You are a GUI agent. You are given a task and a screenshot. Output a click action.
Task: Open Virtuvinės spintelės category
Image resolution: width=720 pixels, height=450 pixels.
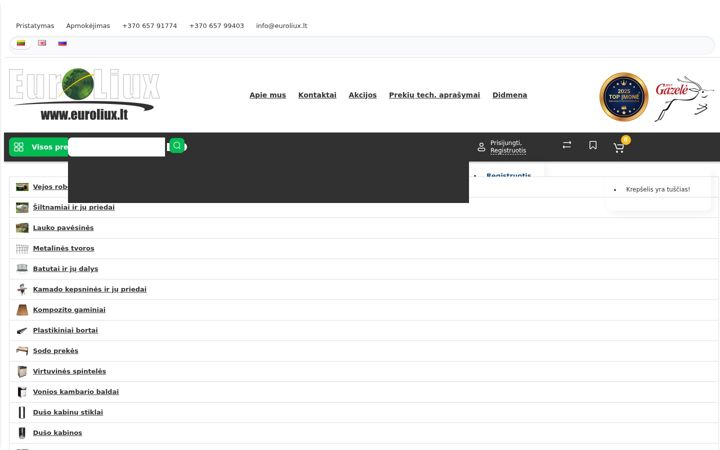pyautogui.click(x=69, y=371)
